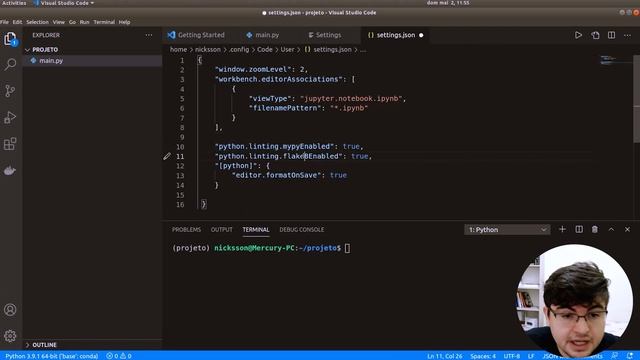The width and height of the screenshot is (640, 360).
Task: Click Spaces: 4 indentation status item
Action: (483, 356)
